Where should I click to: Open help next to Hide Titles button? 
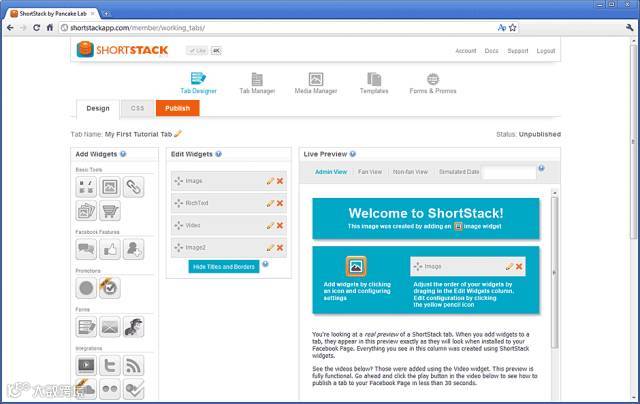click(265, 264)
